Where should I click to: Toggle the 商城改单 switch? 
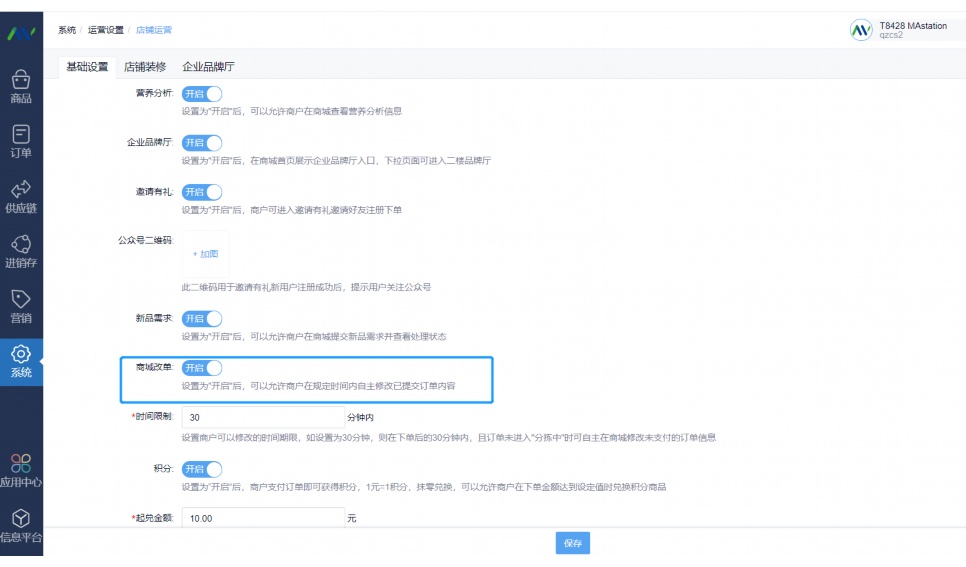click(x=202, y=368)
